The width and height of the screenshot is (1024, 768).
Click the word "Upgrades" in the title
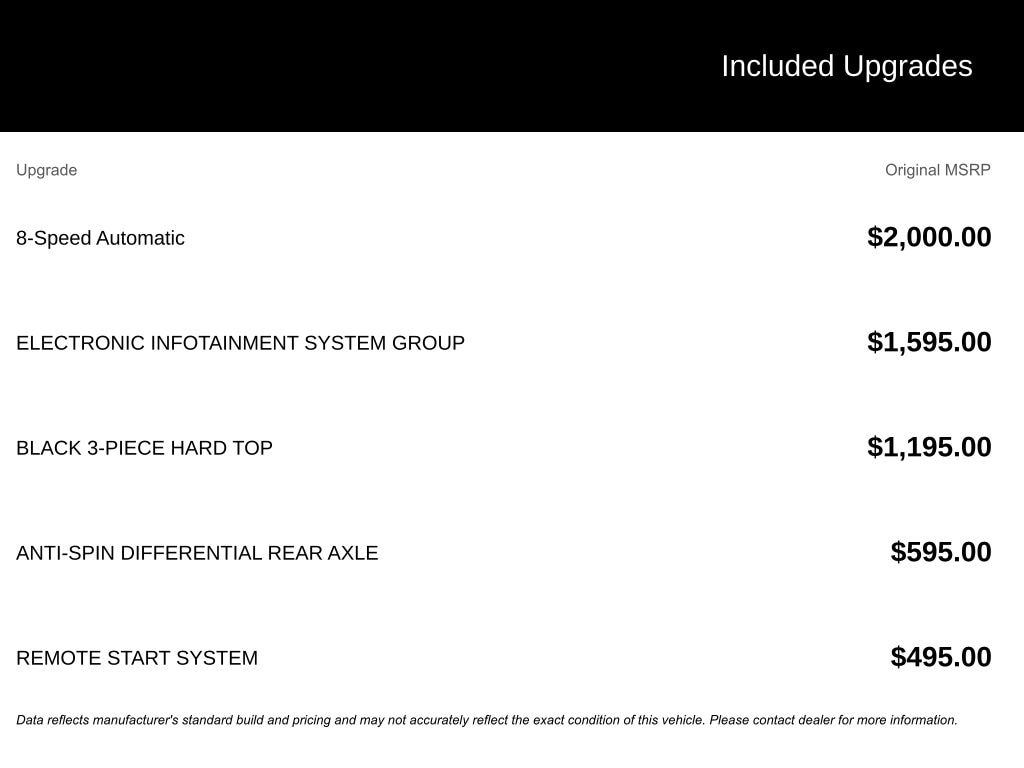tap(907, 66)
